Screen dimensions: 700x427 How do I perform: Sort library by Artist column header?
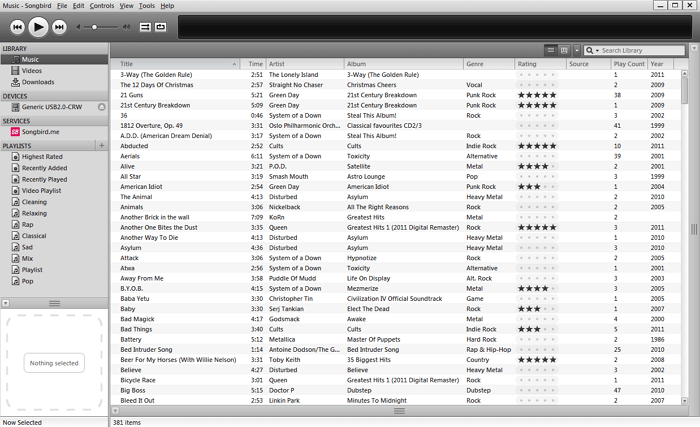[305, 64]
